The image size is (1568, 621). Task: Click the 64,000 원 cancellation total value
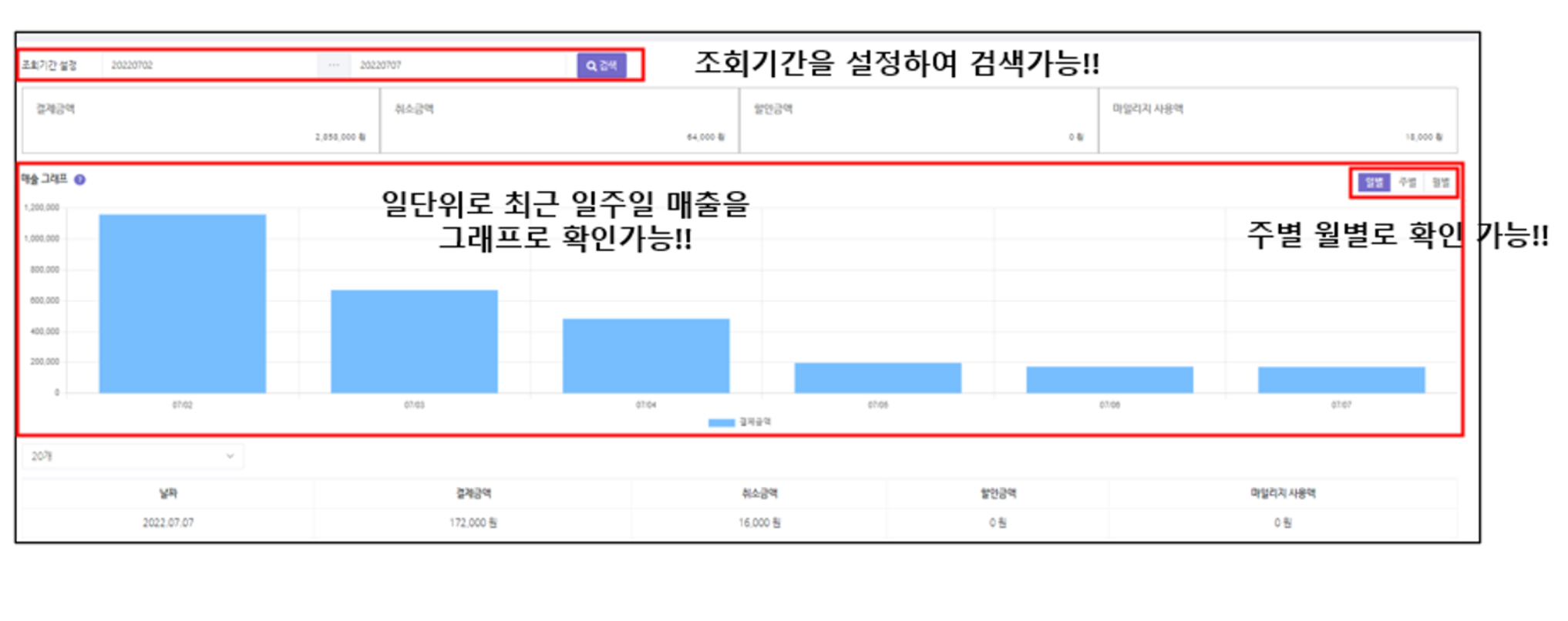coord(705,137)
